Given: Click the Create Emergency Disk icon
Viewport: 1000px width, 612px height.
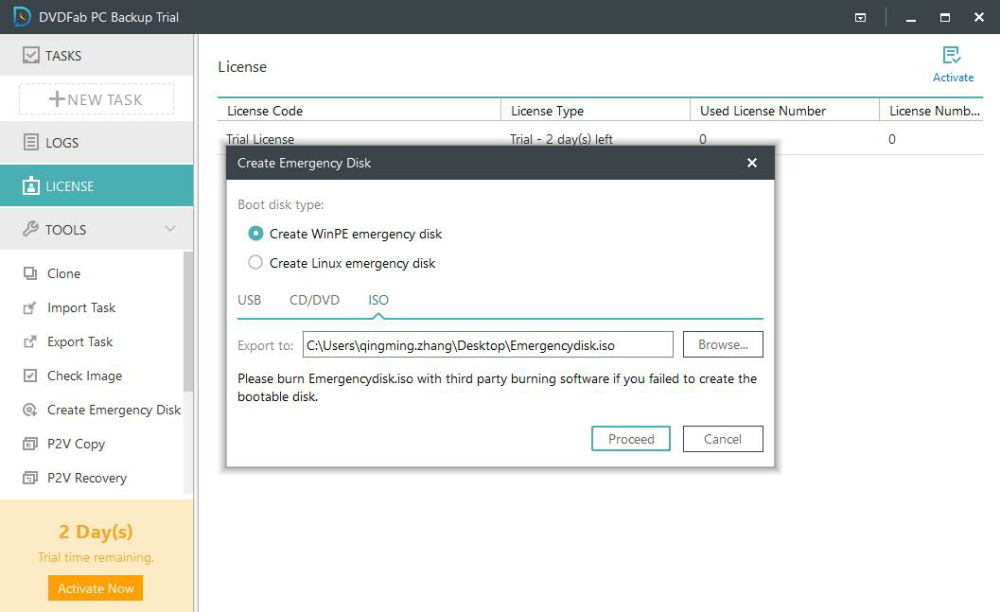Looking at the screenshot, I should pyautogui.click(x=30, y=410).
